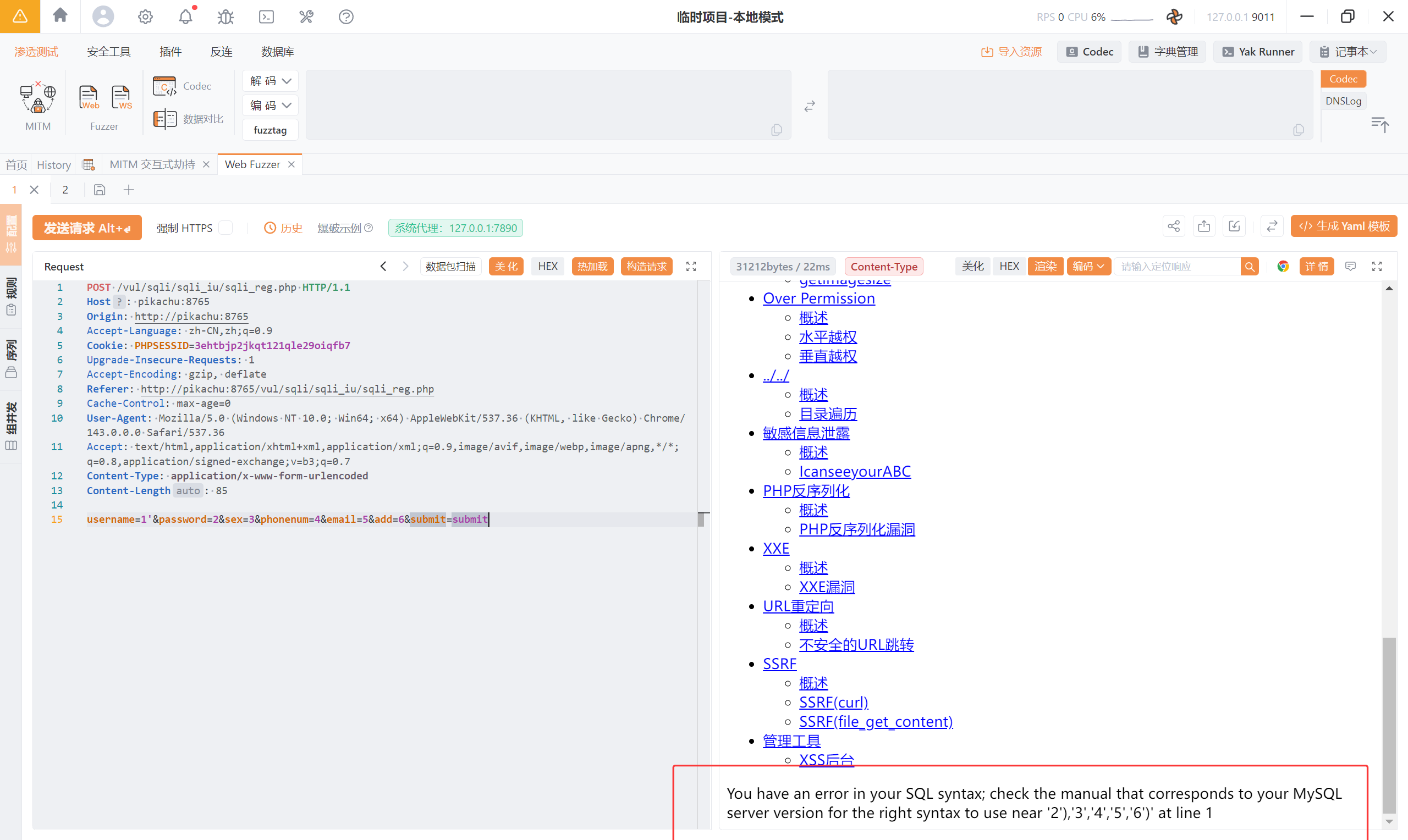Click the save fuzzer tab icon

[100, 190]
